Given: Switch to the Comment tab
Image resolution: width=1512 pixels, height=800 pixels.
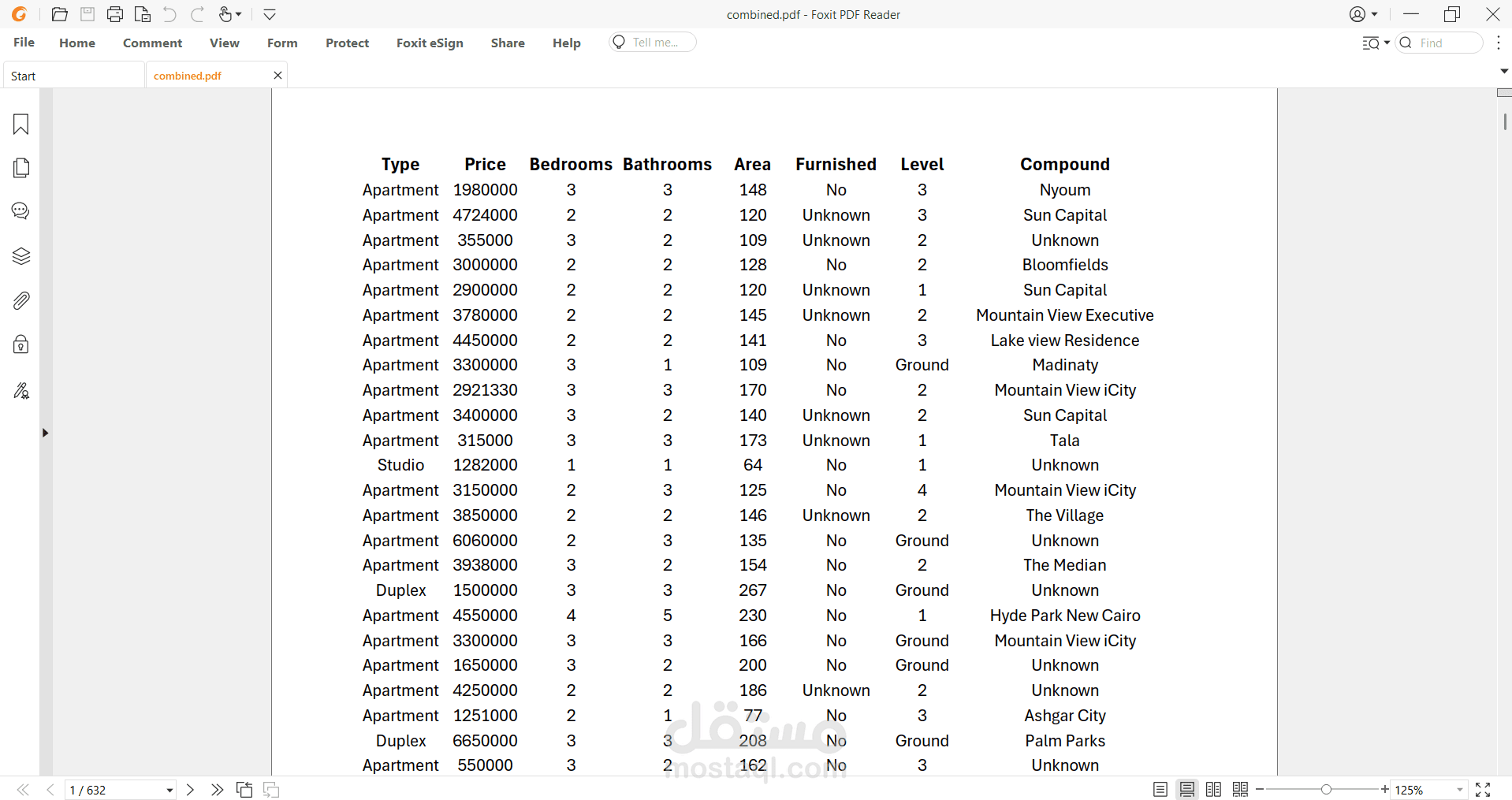Looking at the screenshot, I should (152, 43).
